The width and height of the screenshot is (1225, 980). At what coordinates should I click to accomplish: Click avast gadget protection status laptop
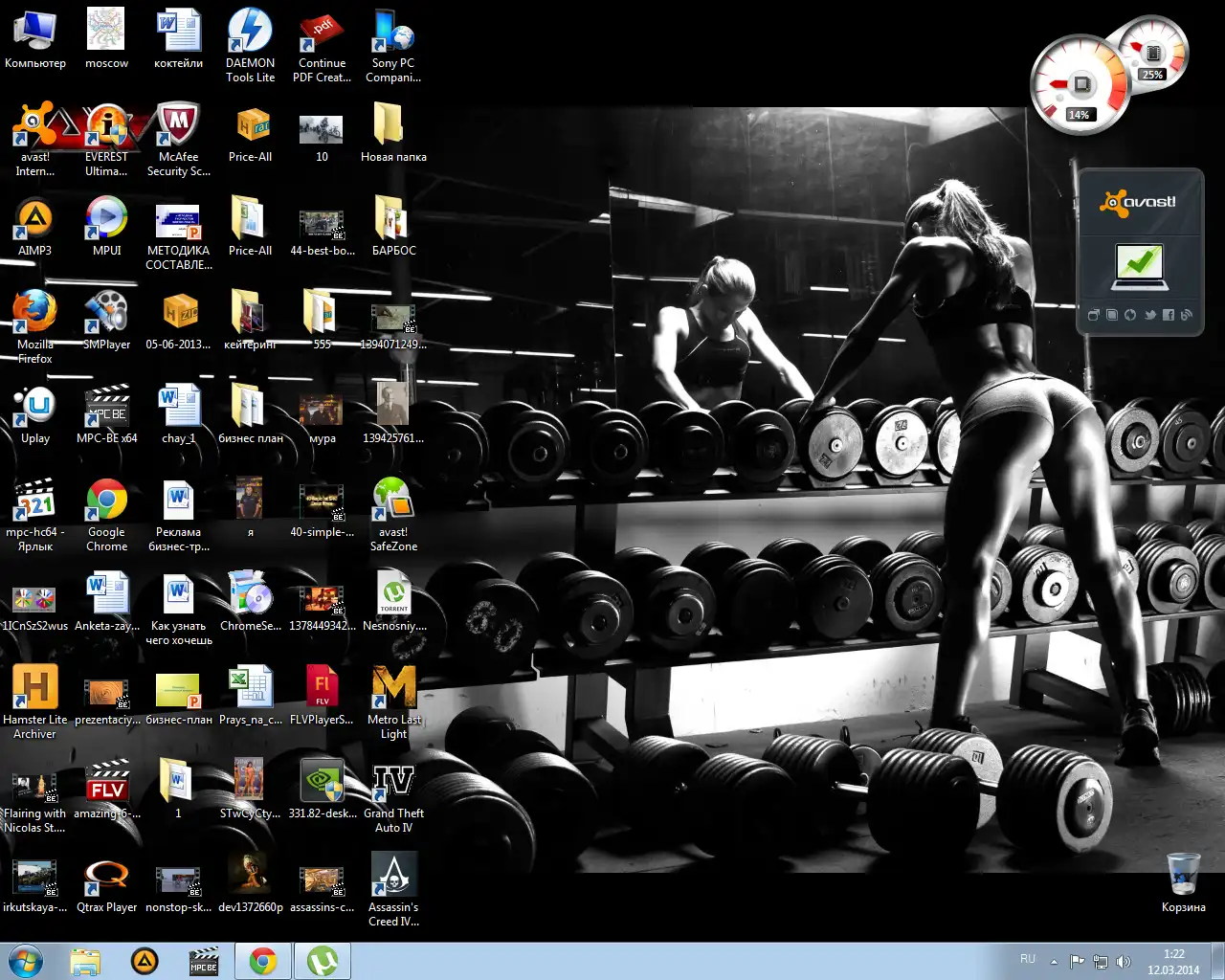pos(1139,267)
